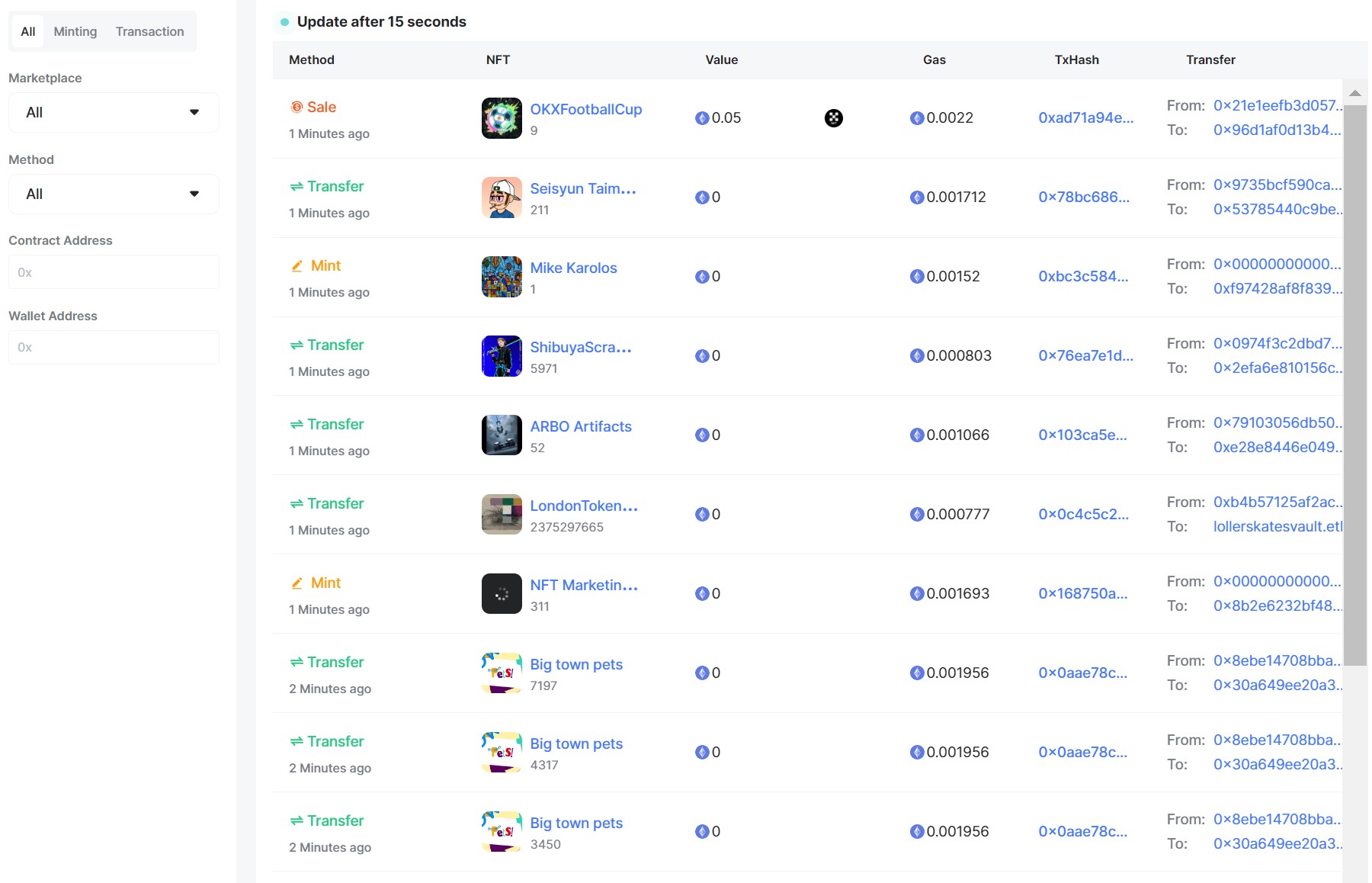1372x883 pixels.
Task: Open the Mike Karolos collection link
Action: click(x=573, y=268)
